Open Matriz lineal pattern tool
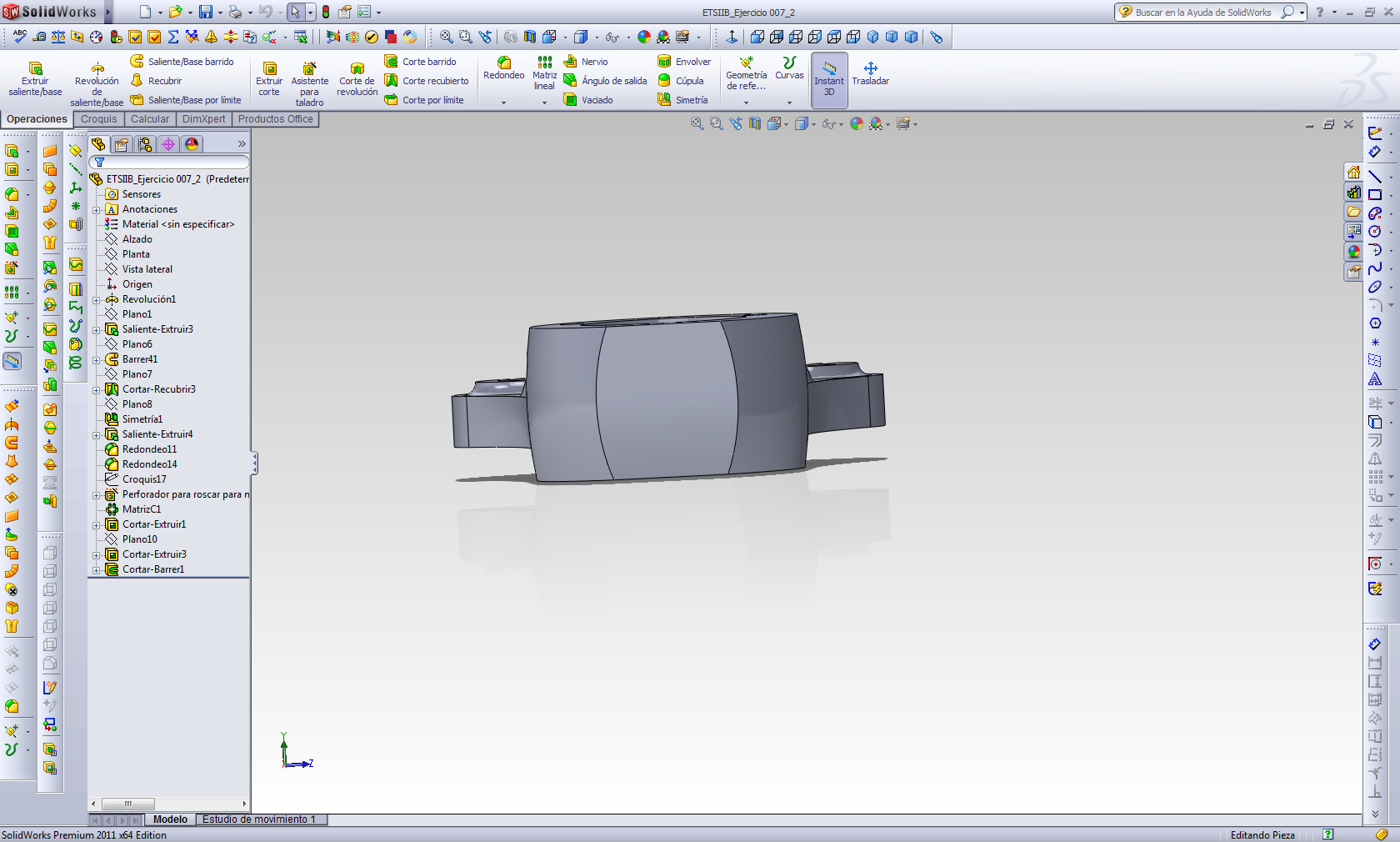This screenshot has width=1400, height=842. pyautogui.click(x=544, y=73)
